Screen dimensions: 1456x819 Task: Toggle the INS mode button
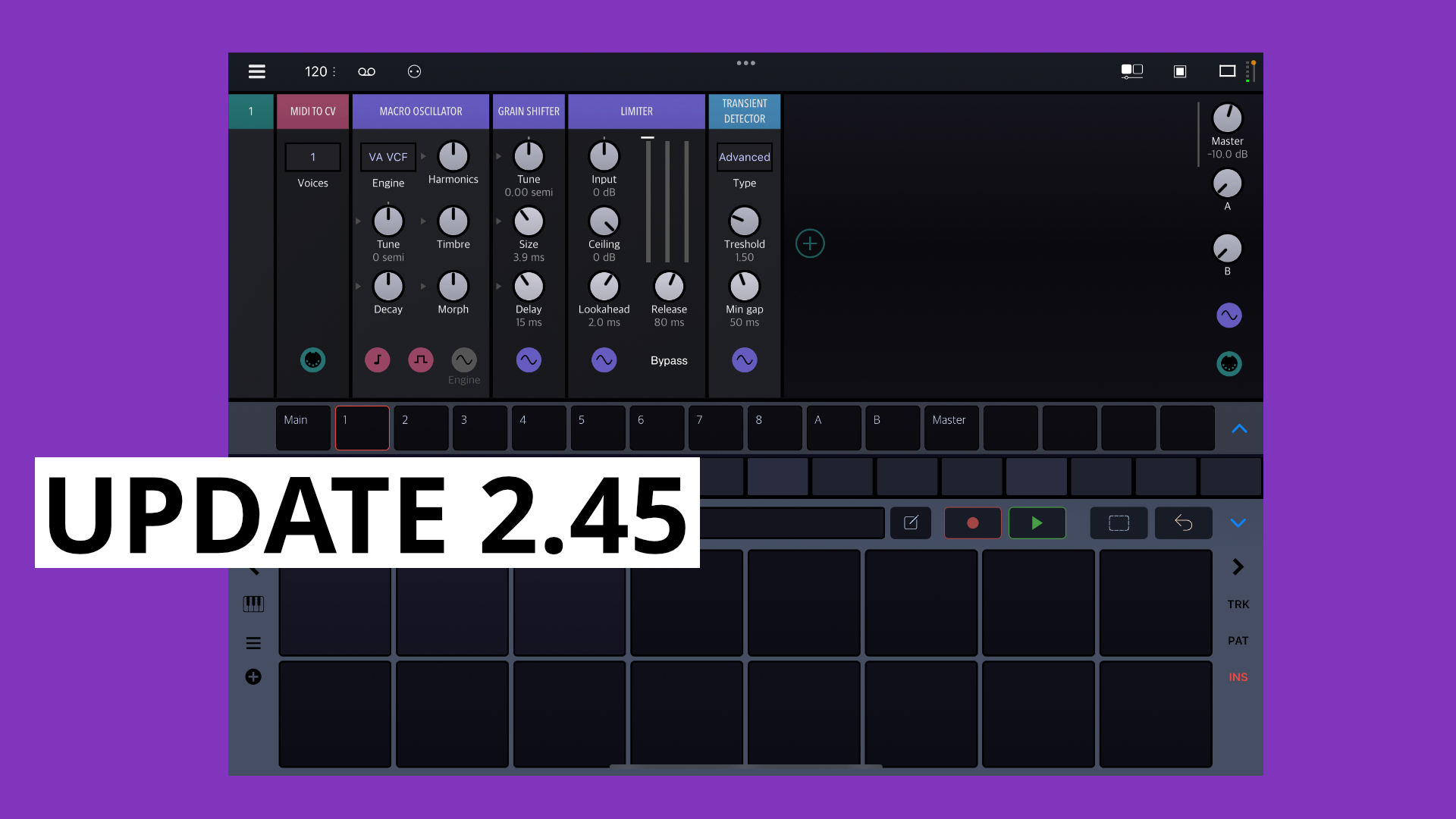tap(1238, 677)
